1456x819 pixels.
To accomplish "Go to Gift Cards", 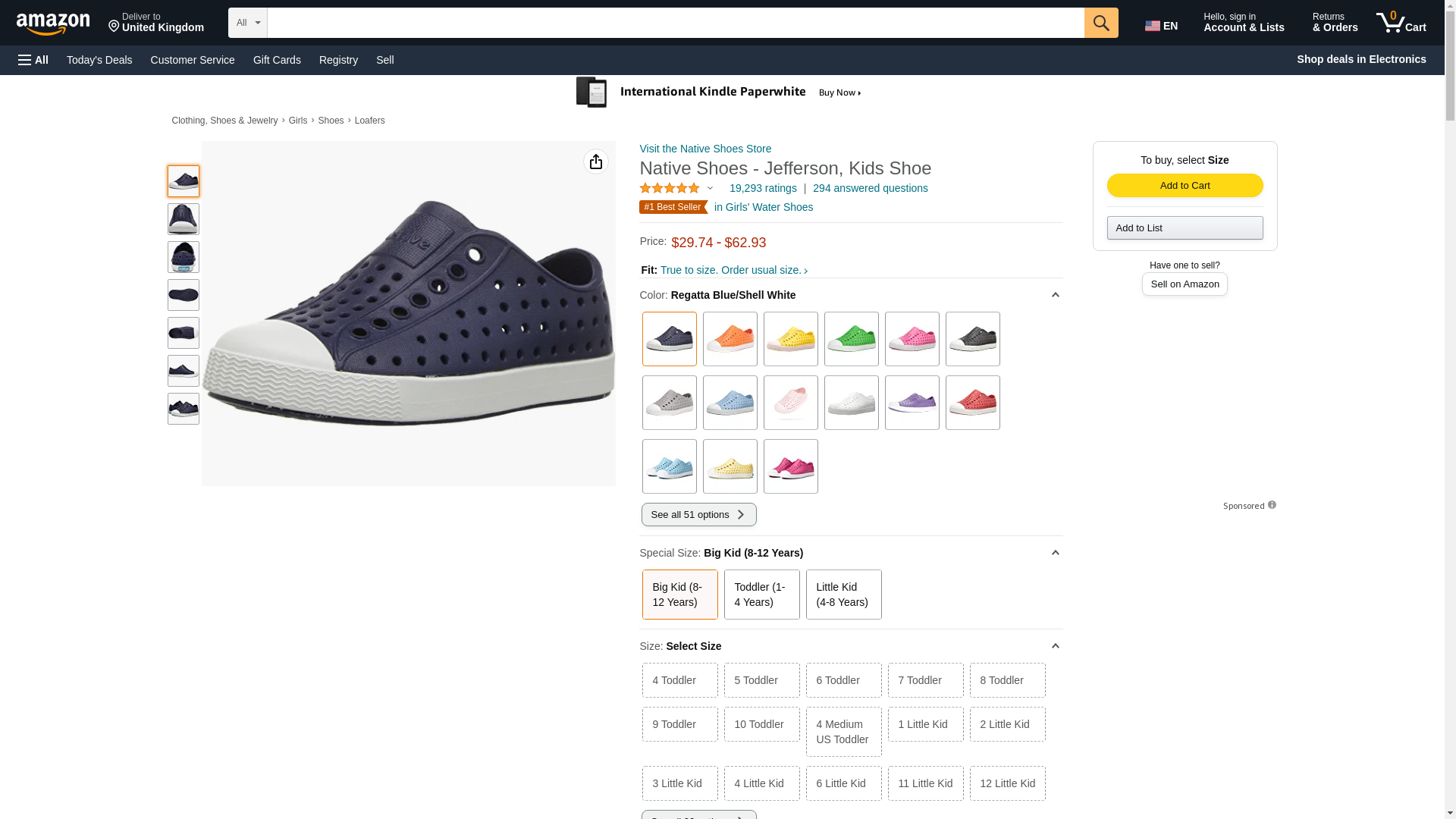I will click(x=277, y=60).
